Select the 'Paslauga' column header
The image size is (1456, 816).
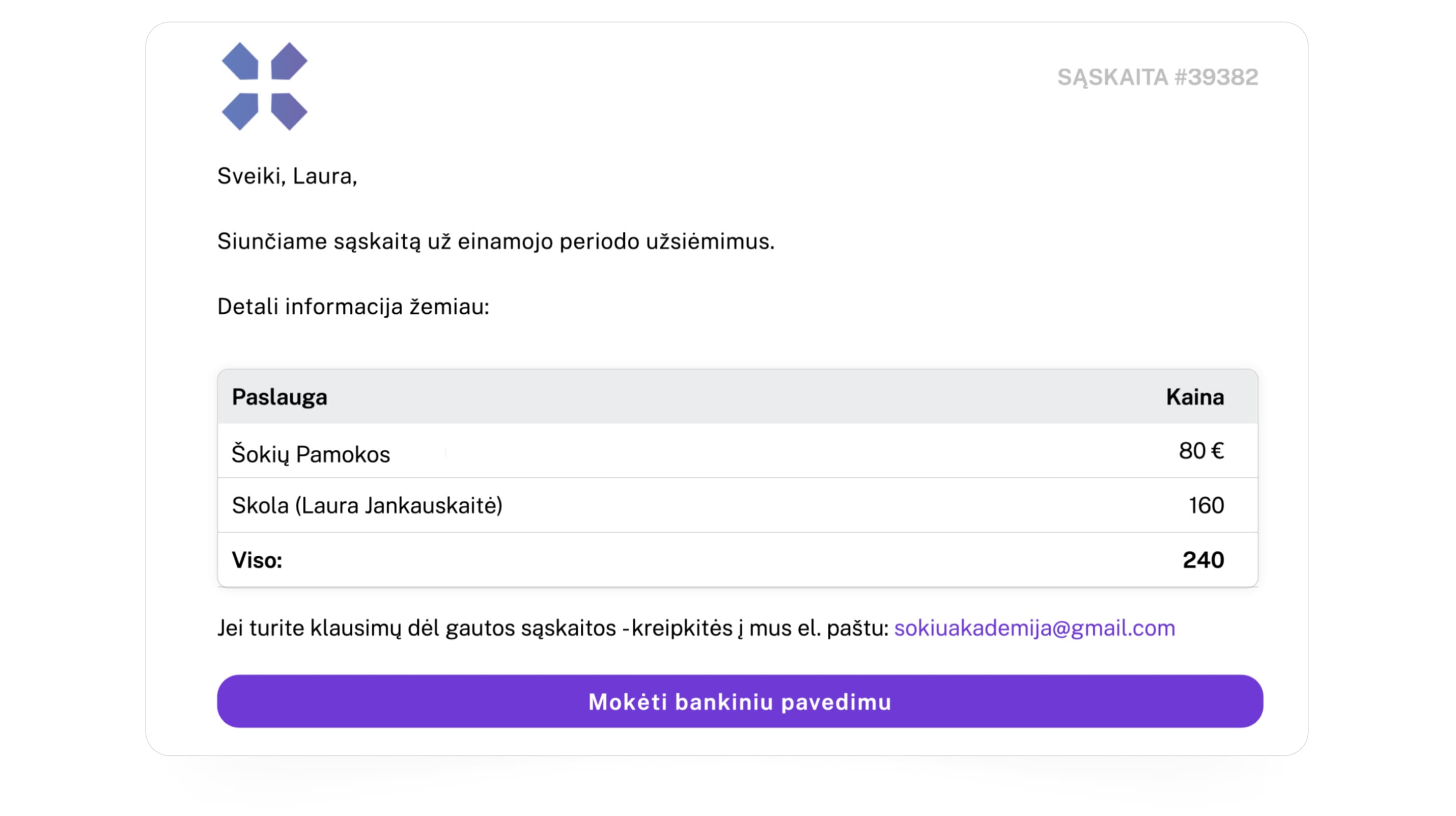point(279,397)
